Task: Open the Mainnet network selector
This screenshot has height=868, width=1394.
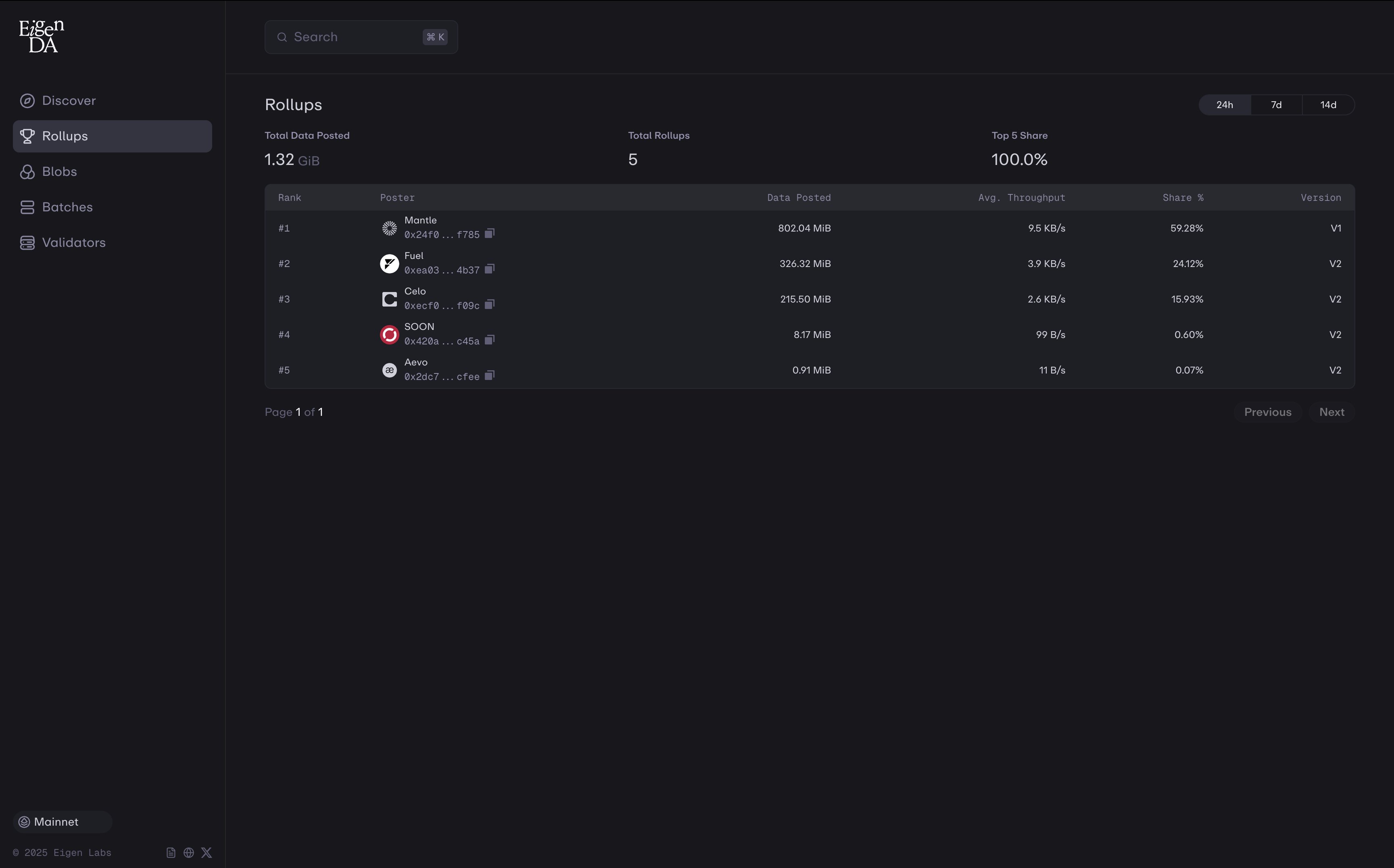Action: click(x=61, y=821)
